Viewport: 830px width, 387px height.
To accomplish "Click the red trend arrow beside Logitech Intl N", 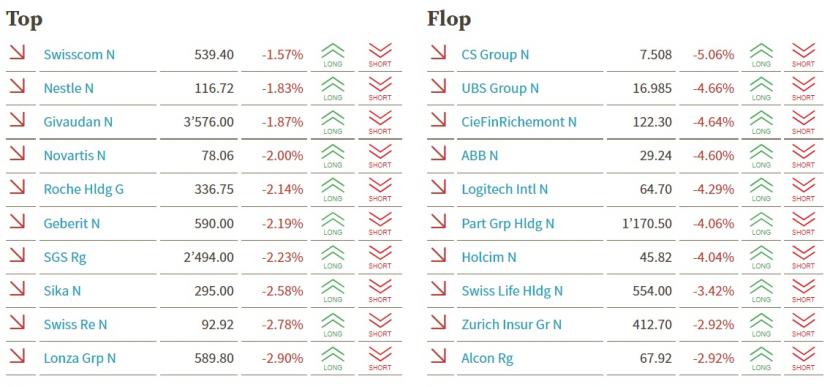I will pos(438,187).
